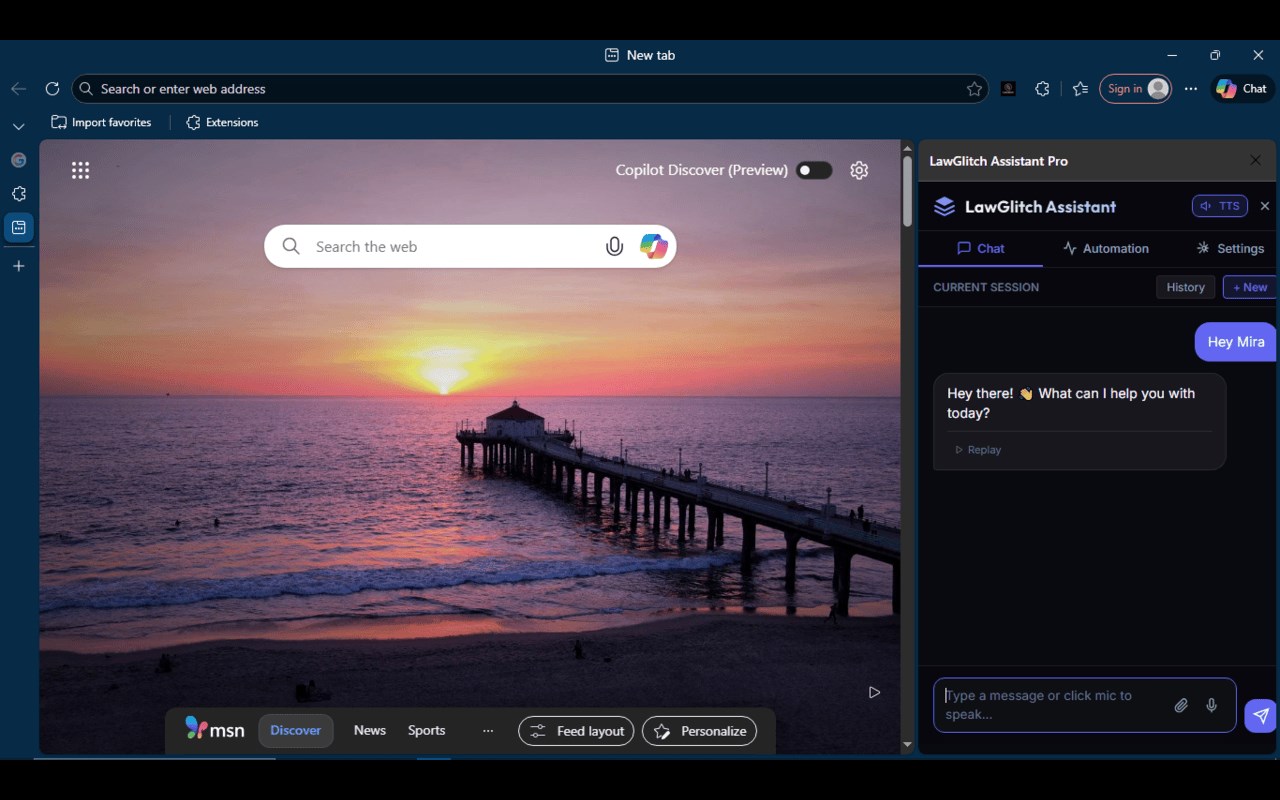The image size is (1280, 800).
Task: Open page settings gear icon
Action: [859, 170]
